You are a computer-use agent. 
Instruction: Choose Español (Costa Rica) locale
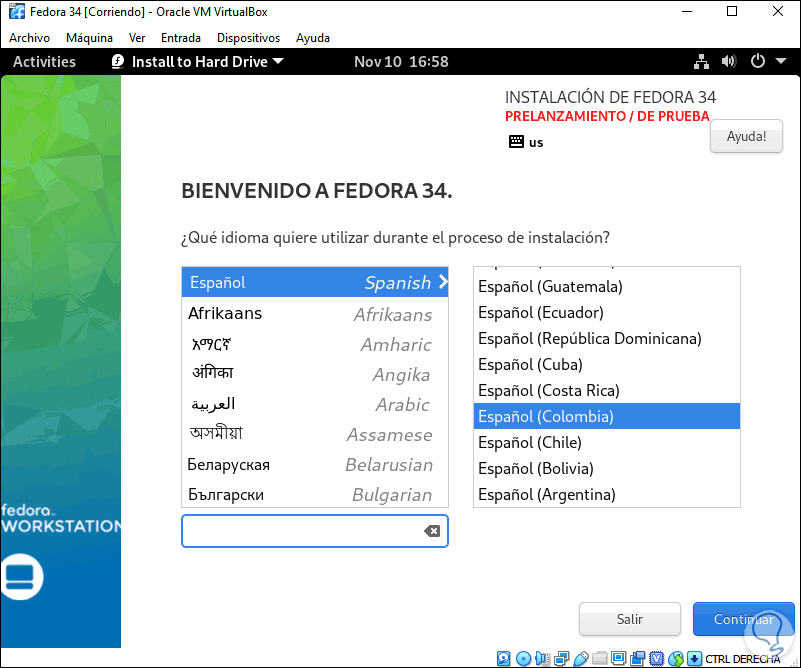(606, 391)
